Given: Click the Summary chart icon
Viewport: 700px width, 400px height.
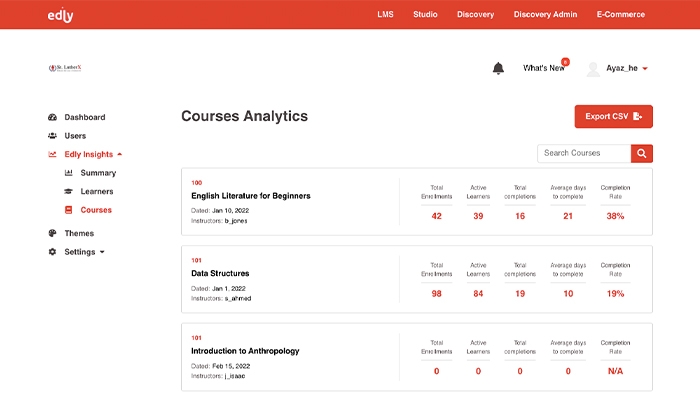Looking at the screenshot, I should pyautogui.click(x=68, y=173).
